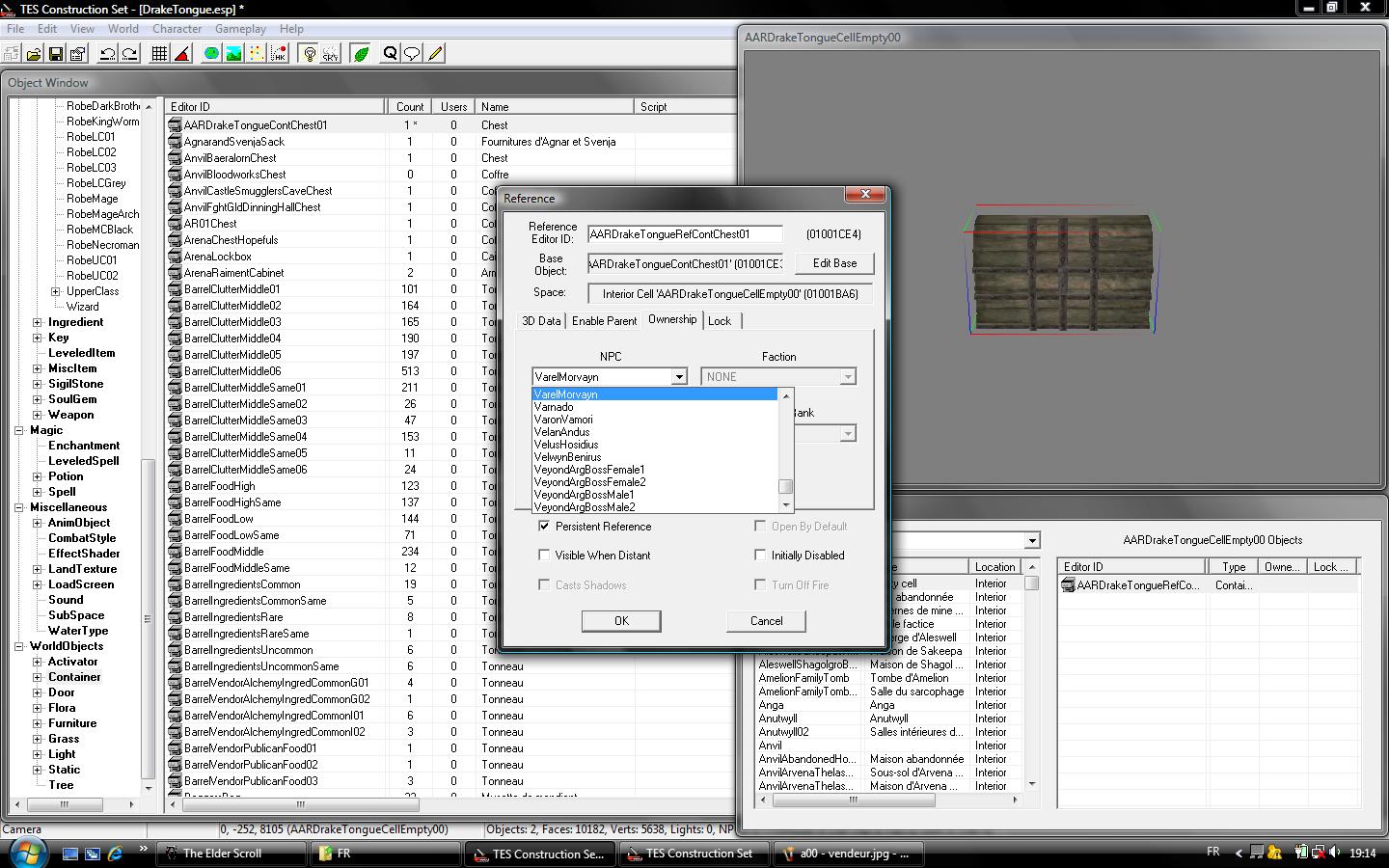Click the yellow pencil script editor icon
This screenshot has height=868, width=1389.
pos(435,54)
